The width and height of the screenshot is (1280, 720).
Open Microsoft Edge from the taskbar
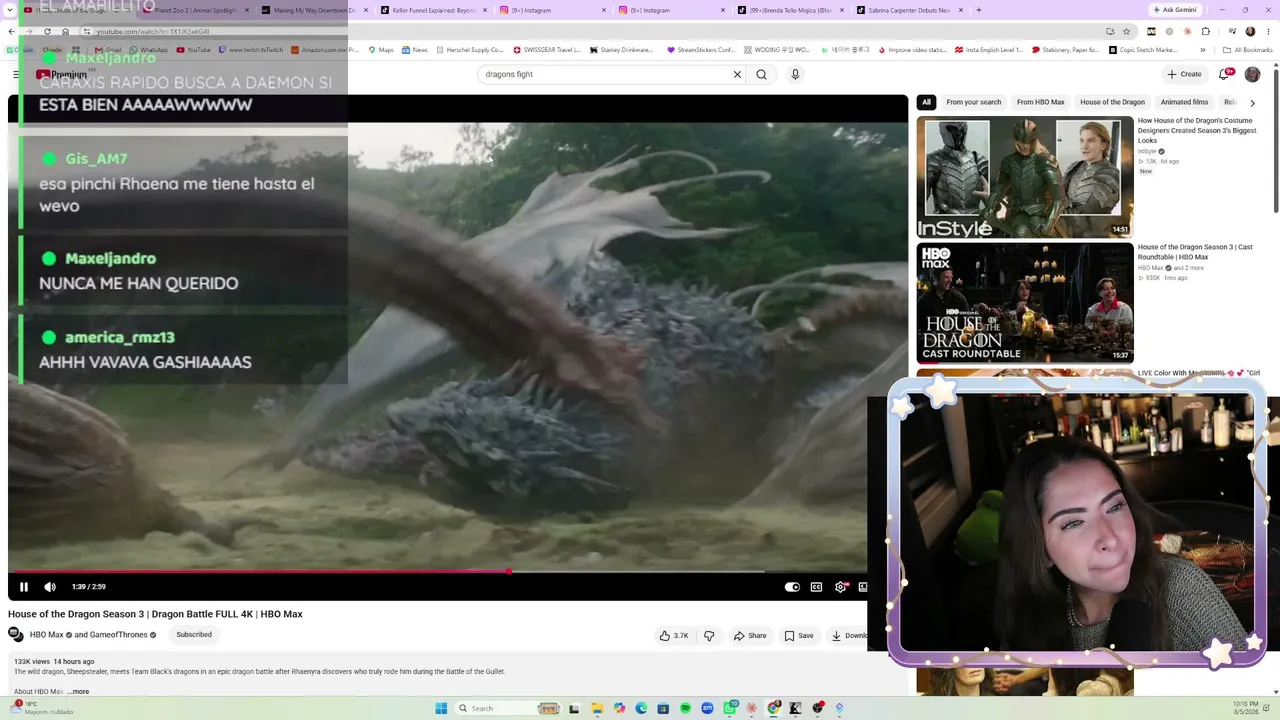[641, 708]
